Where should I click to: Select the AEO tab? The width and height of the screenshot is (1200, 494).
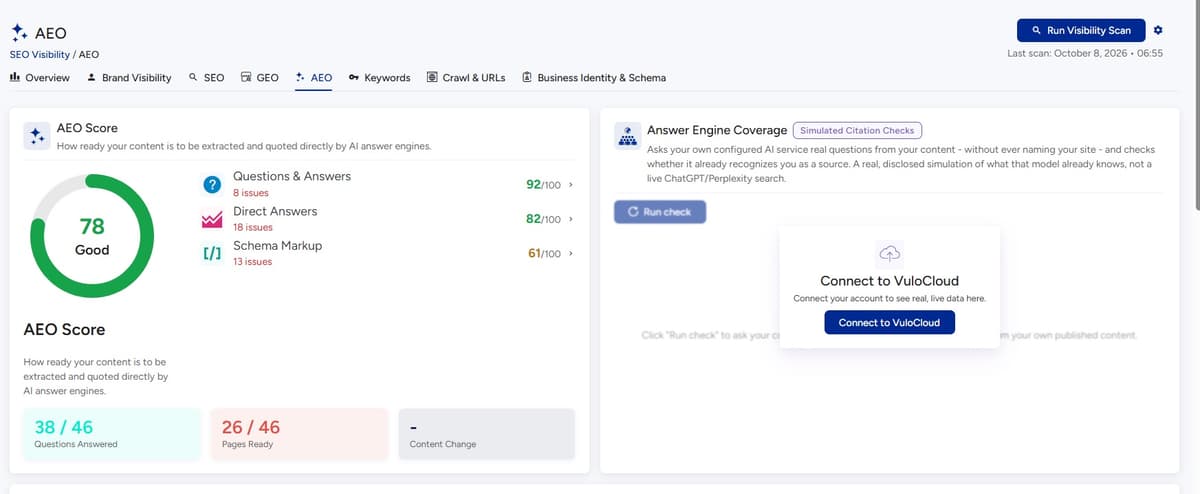(x=314, y=77)
